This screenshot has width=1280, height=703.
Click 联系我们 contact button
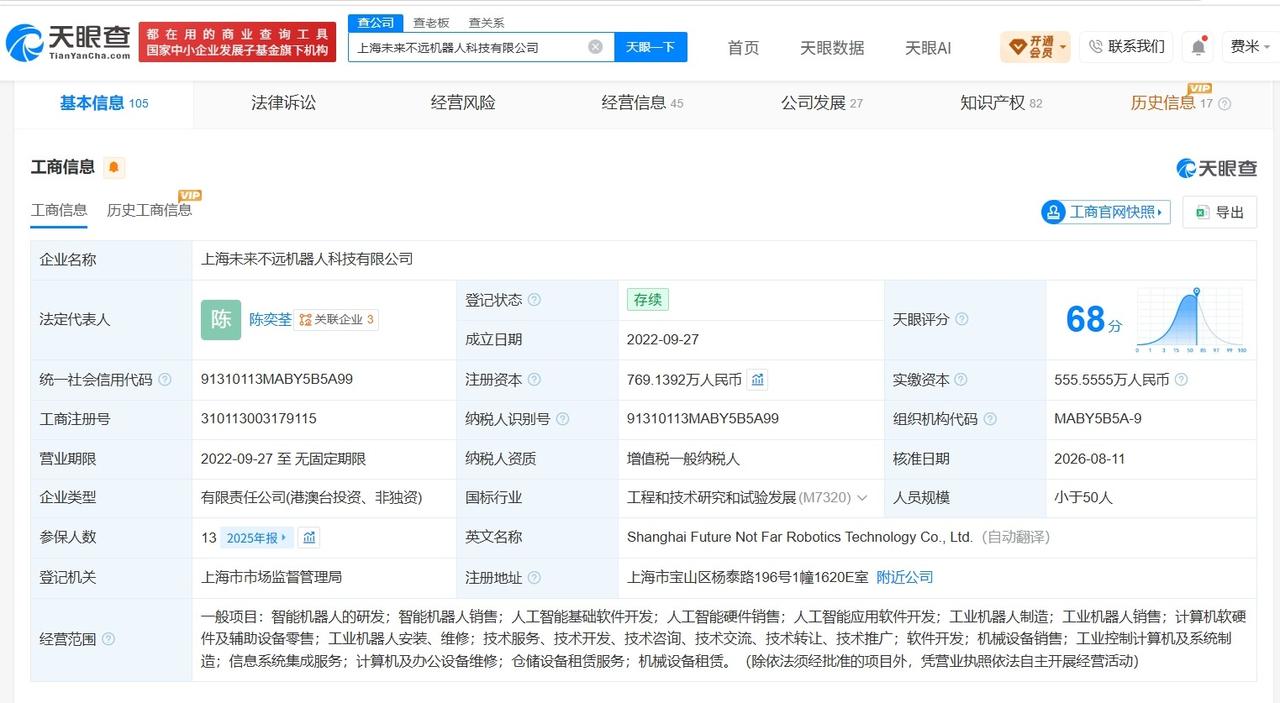(x=1126, y=46)
